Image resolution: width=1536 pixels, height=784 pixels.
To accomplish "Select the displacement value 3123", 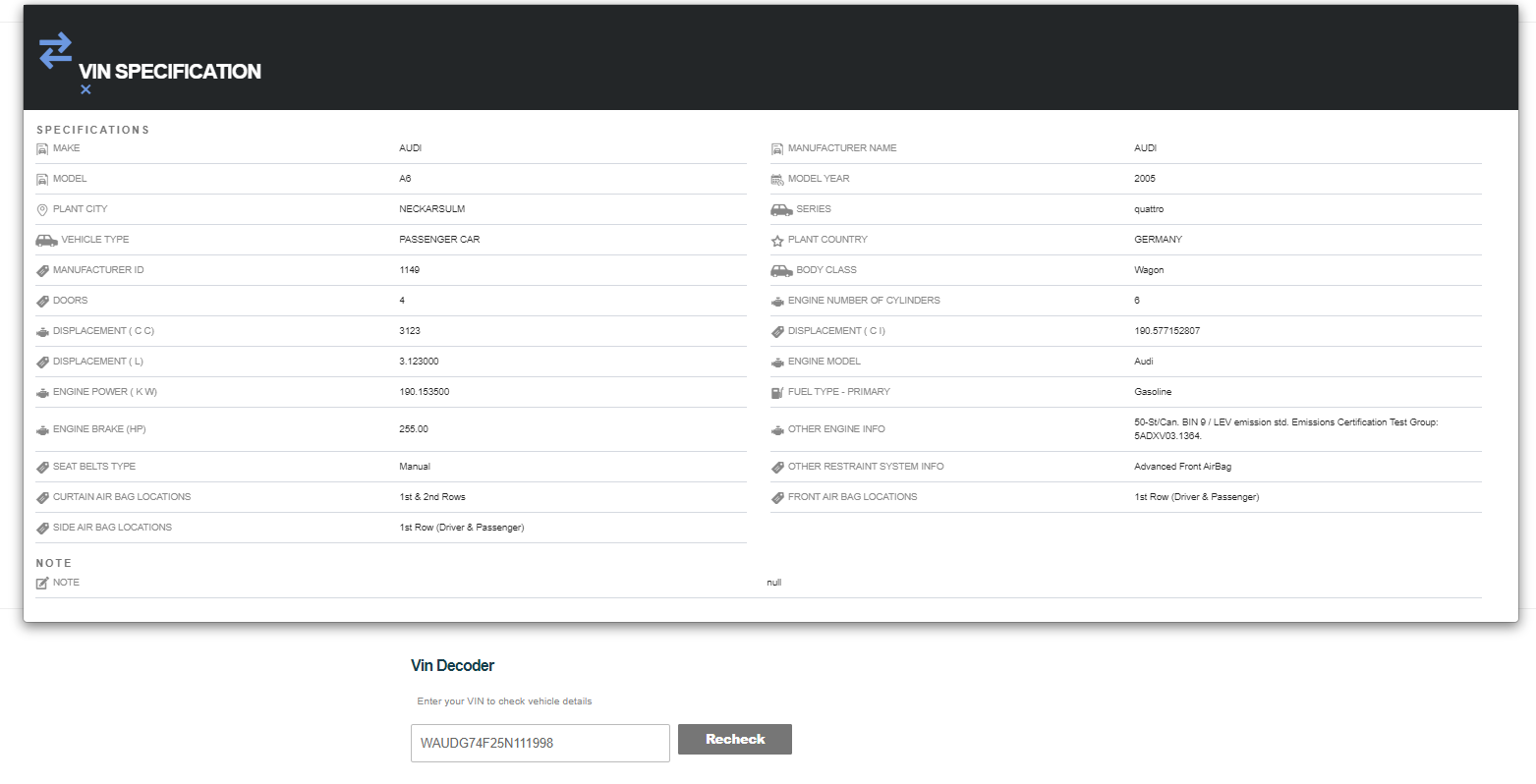I will coord(410,331).
